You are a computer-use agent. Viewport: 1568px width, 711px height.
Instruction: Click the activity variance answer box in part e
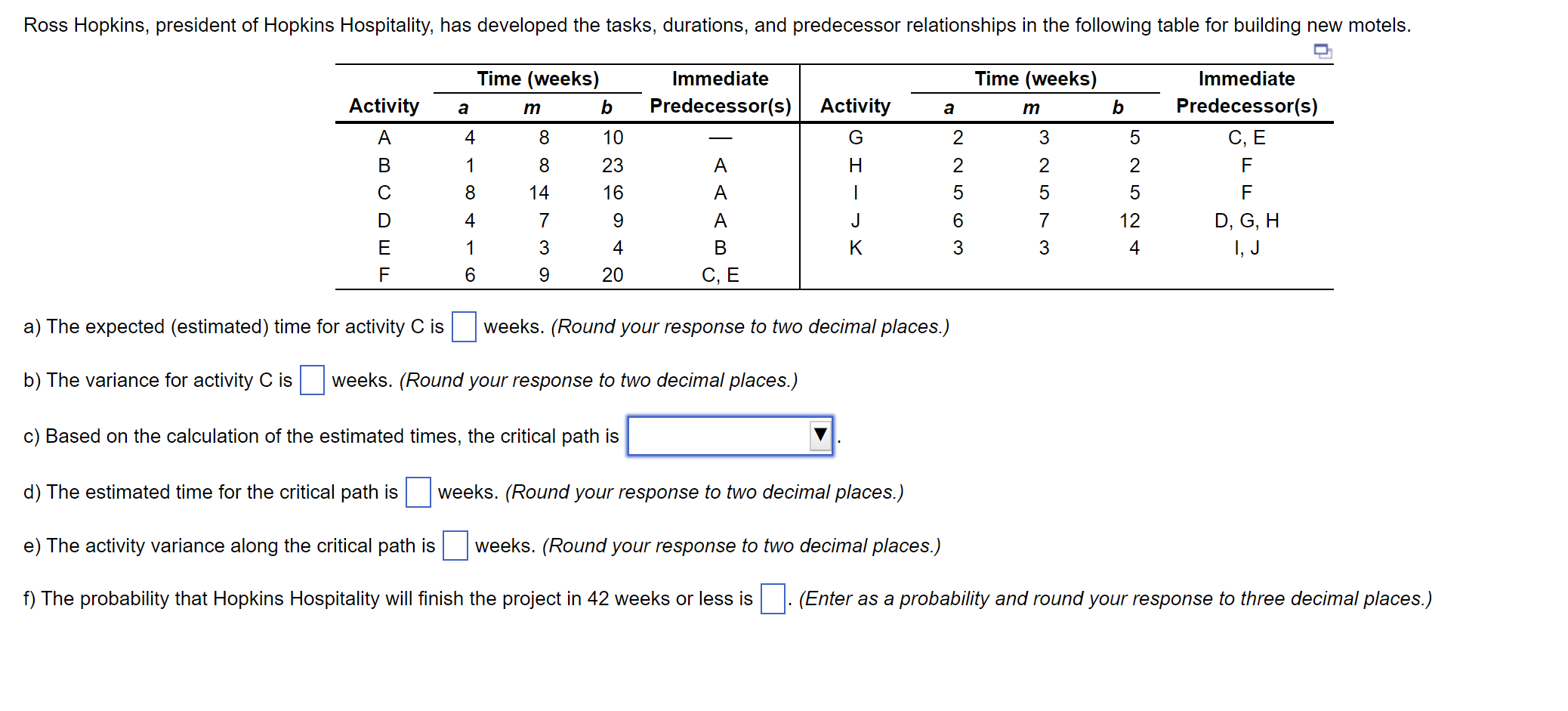tap(455, 546)
